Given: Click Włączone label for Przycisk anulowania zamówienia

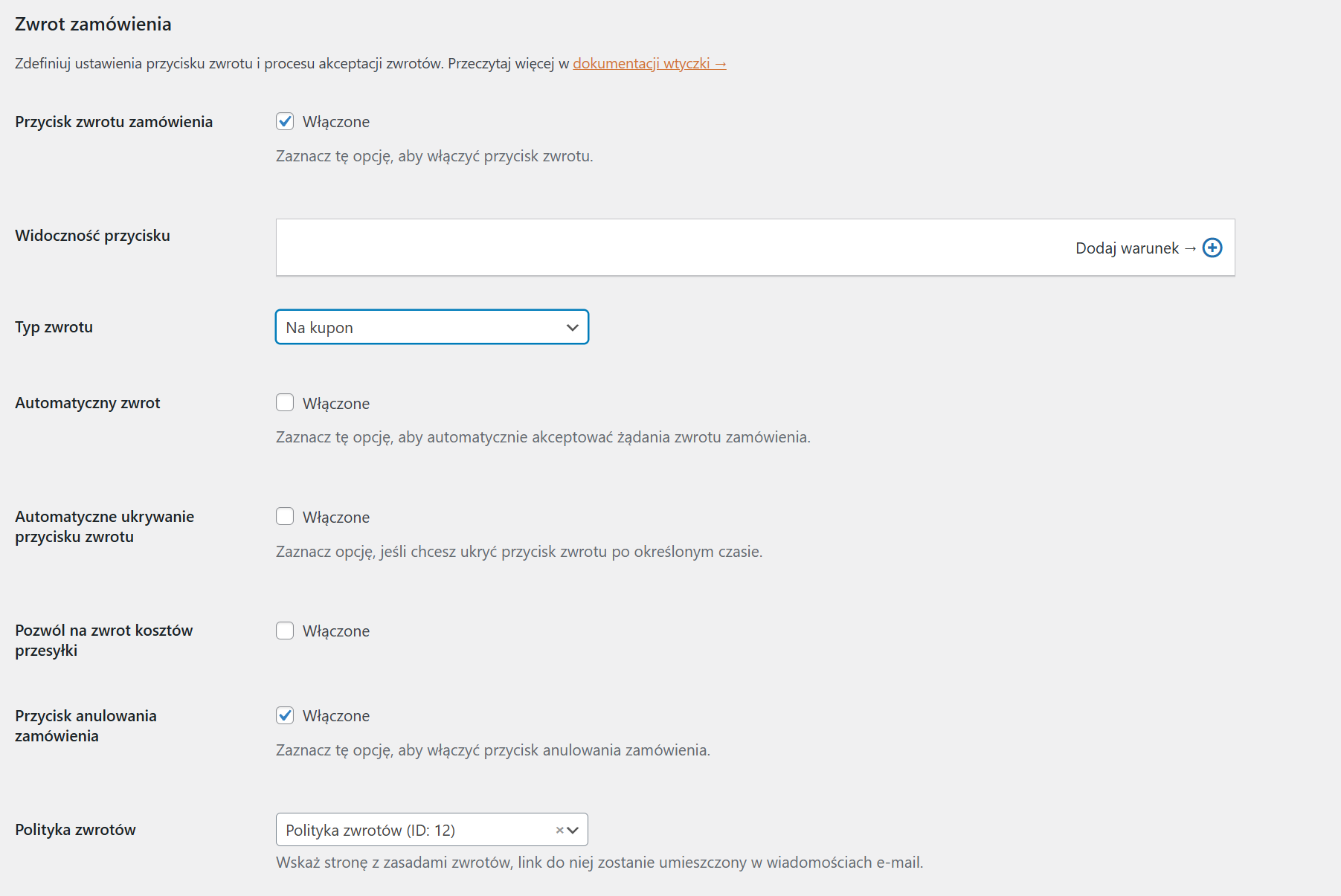Looking at the screenshot, I should pos(336,716).
